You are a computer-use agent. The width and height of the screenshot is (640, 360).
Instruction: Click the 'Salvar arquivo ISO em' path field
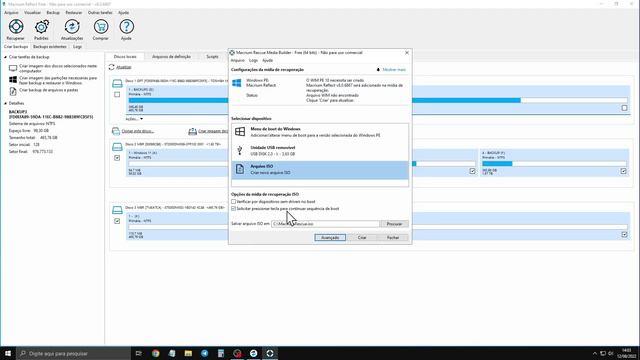325,224
